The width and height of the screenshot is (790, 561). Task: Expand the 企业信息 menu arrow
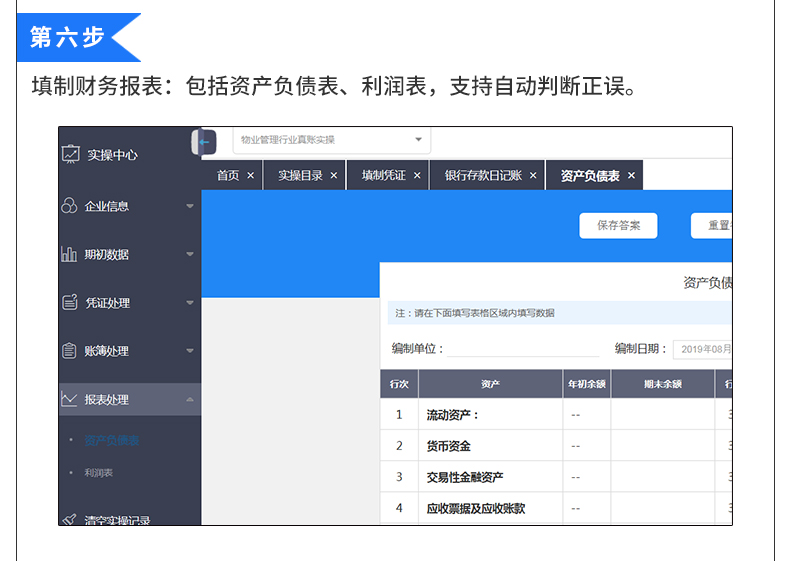pyautogui.click(x=190, y=206)
